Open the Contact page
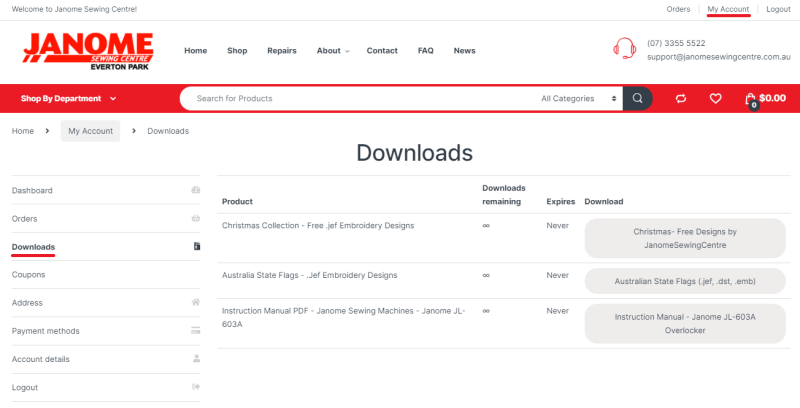This screenshot has width=800, height=408. pyautogui.click(x=382, y=50)
